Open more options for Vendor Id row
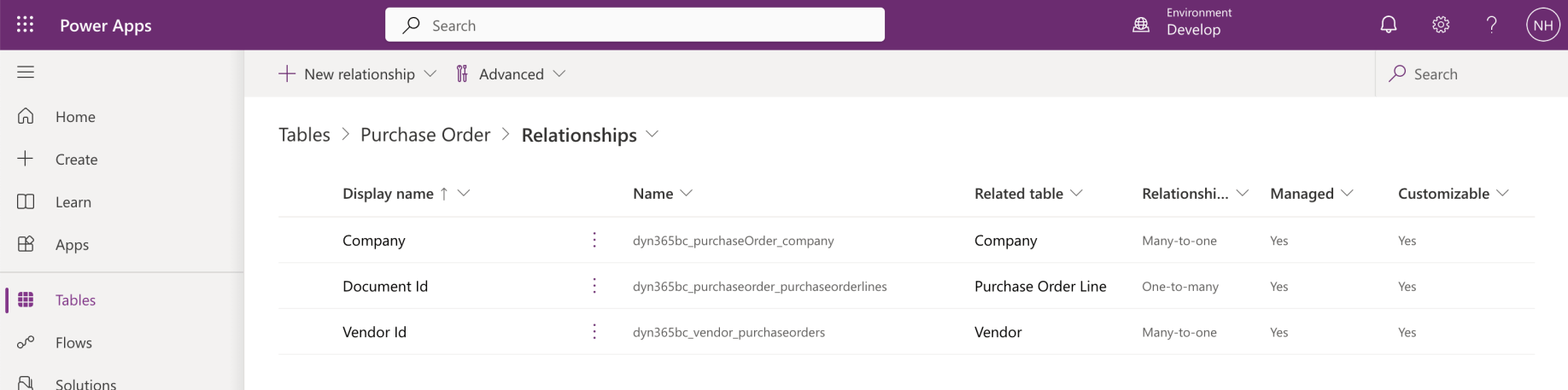 click(x=594, y=332)
